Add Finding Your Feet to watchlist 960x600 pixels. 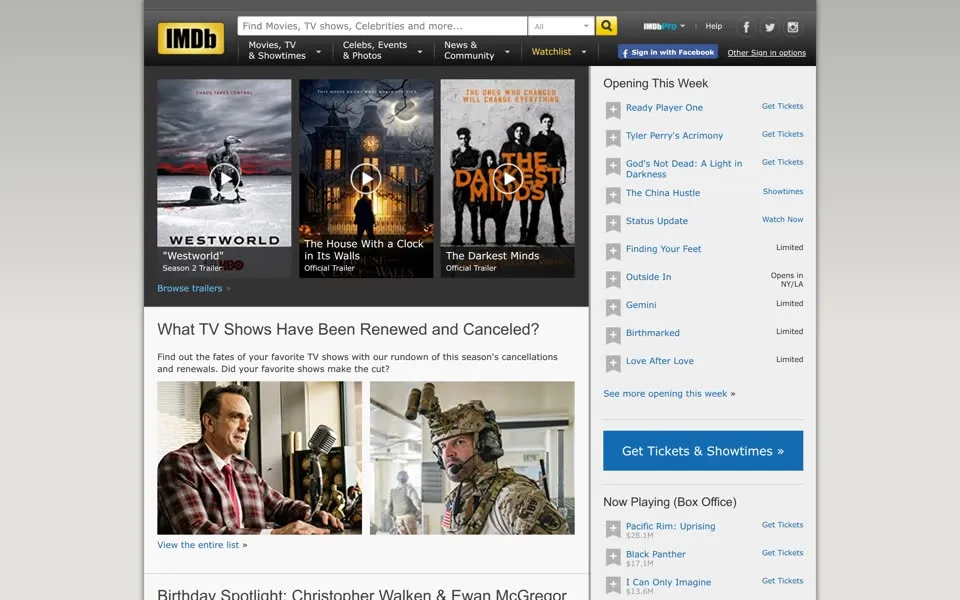613,252
